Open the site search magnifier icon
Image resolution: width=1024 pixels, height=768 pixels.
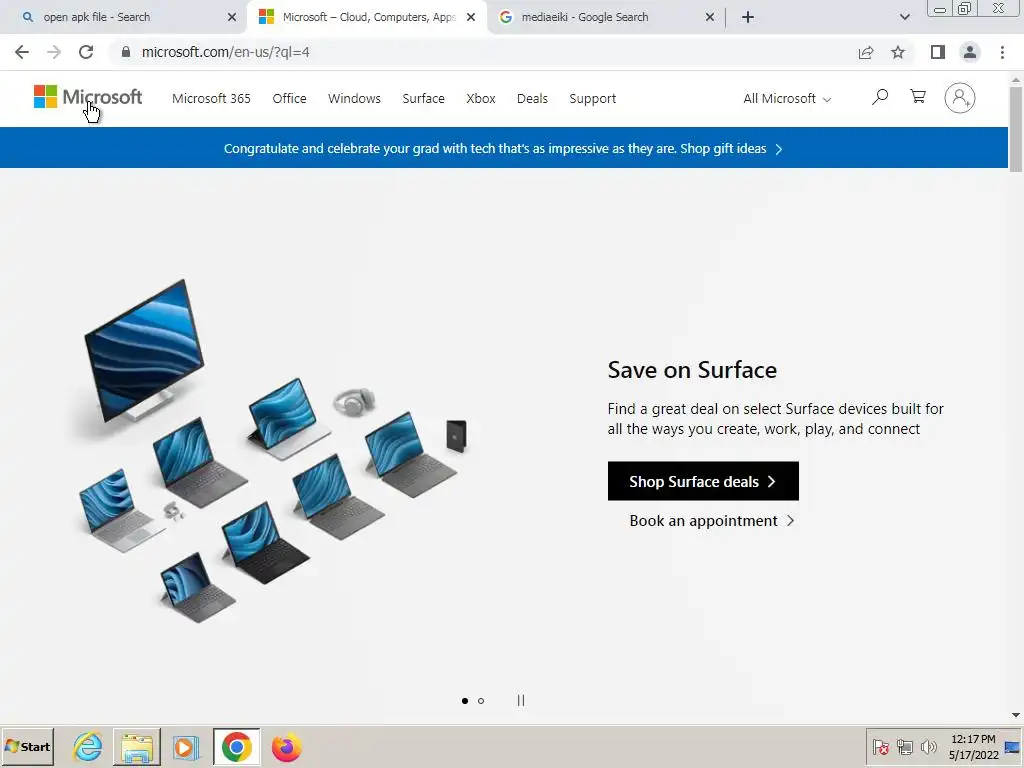pos(880,97)
